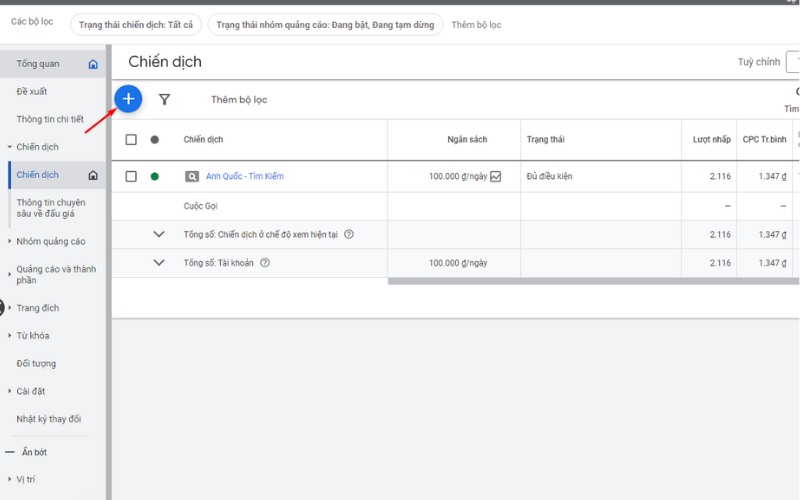Click the Trạng thái chiến dịch: Tất cả filter chip
The width and height of the screenshot is (800, 500).
click(135, 24)
